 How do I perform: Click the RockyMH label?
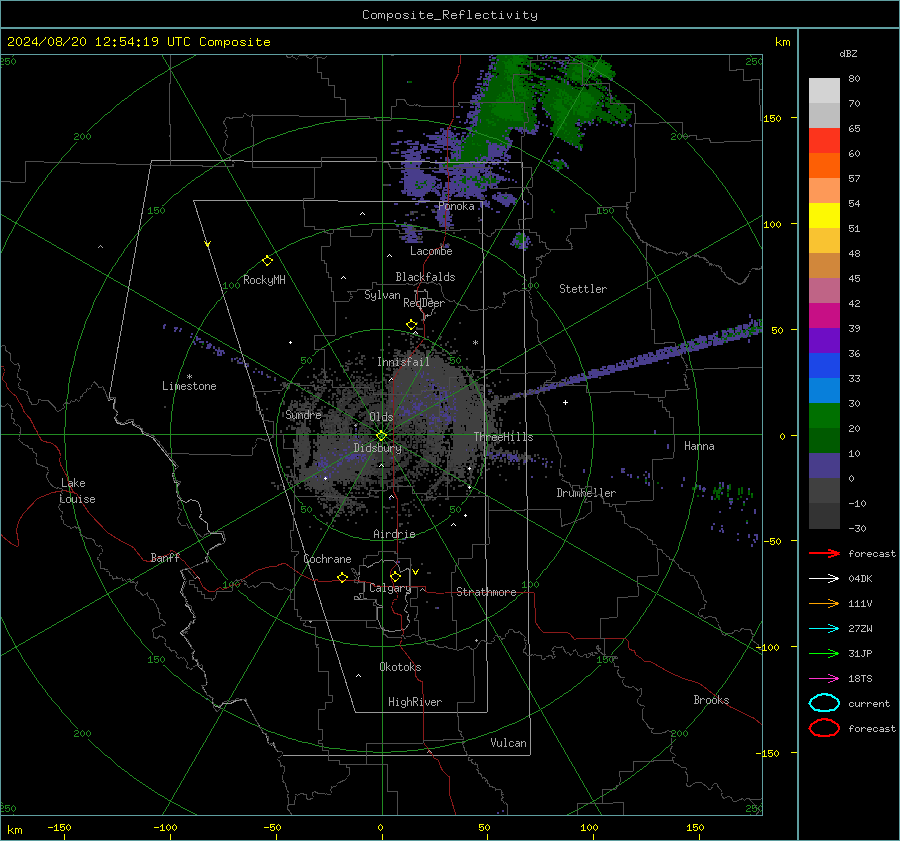click(x=264, y=280)
